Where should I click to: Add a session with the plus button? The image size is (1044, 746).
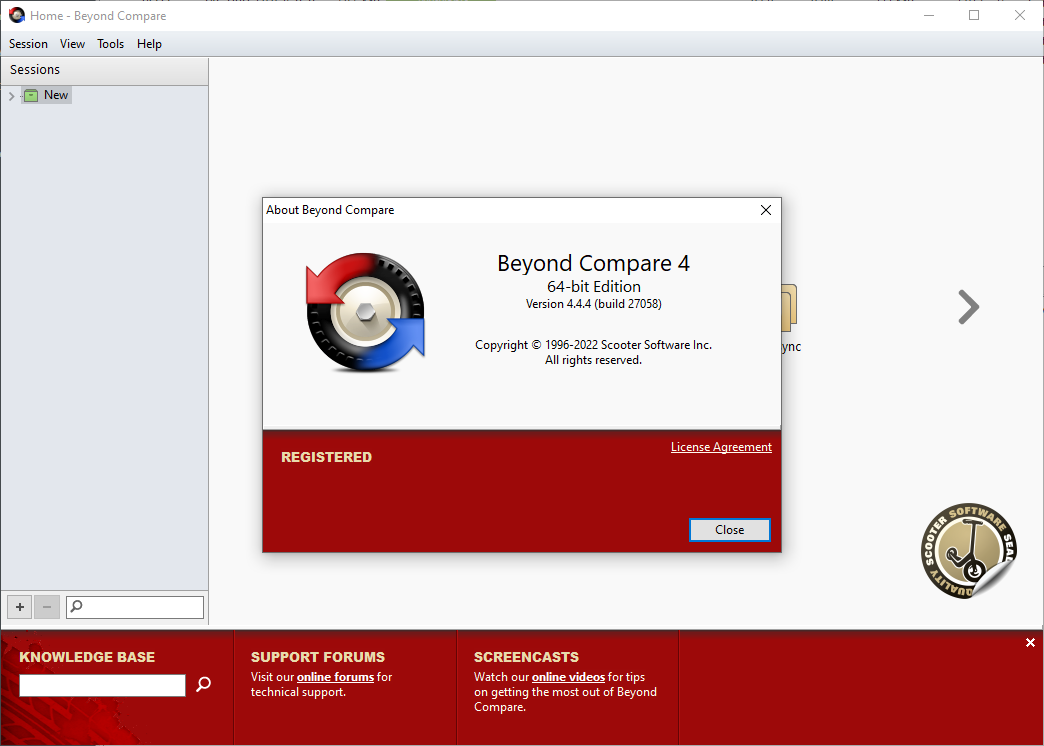(x=20, y=607)
